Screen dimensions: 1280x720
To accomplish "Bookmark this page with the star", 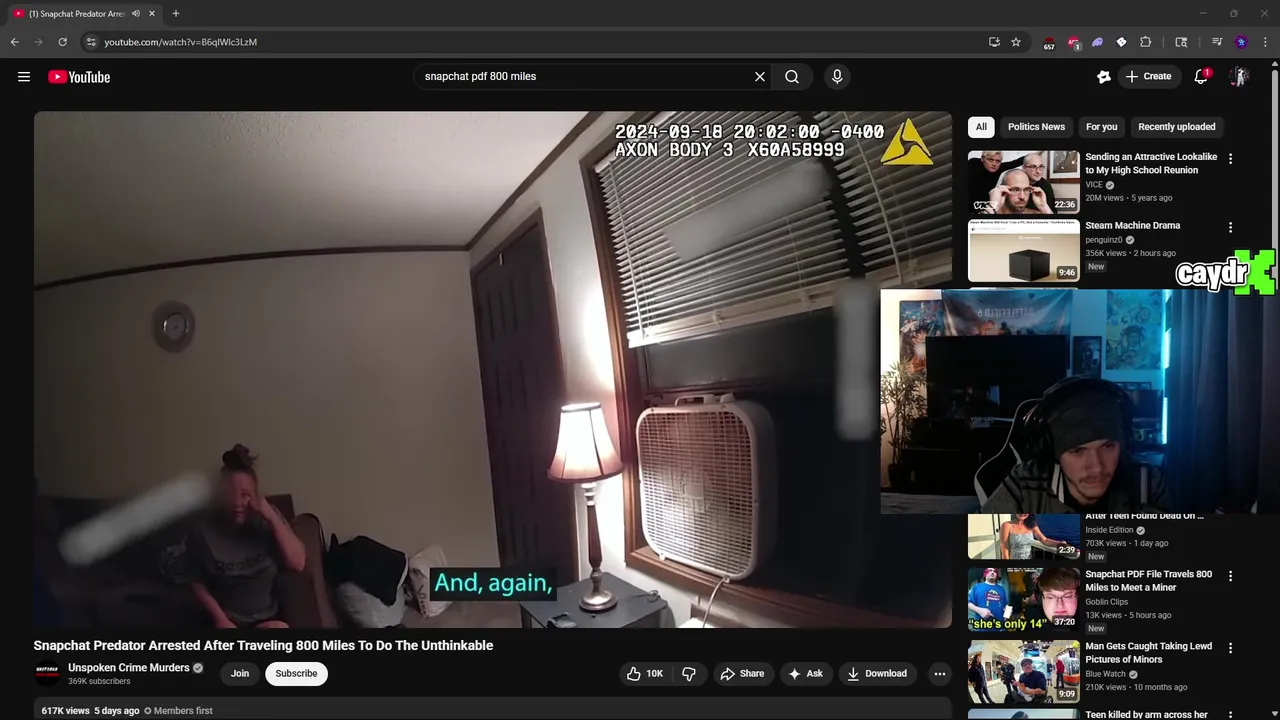I will pos(1016,42).
